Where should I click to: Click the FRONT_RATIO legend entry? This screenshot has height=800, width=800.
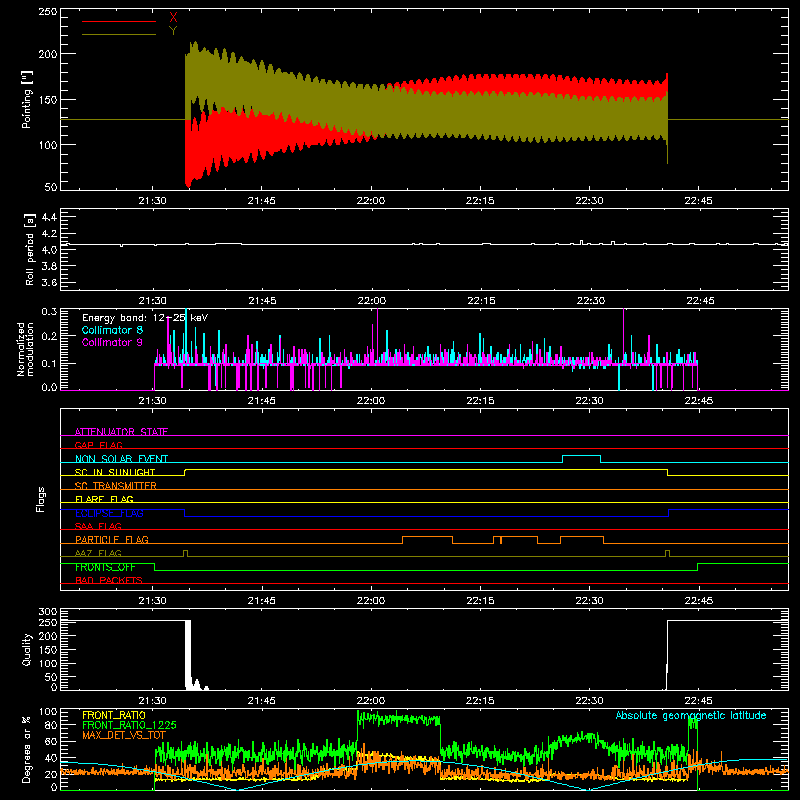[x=114, y=715]
